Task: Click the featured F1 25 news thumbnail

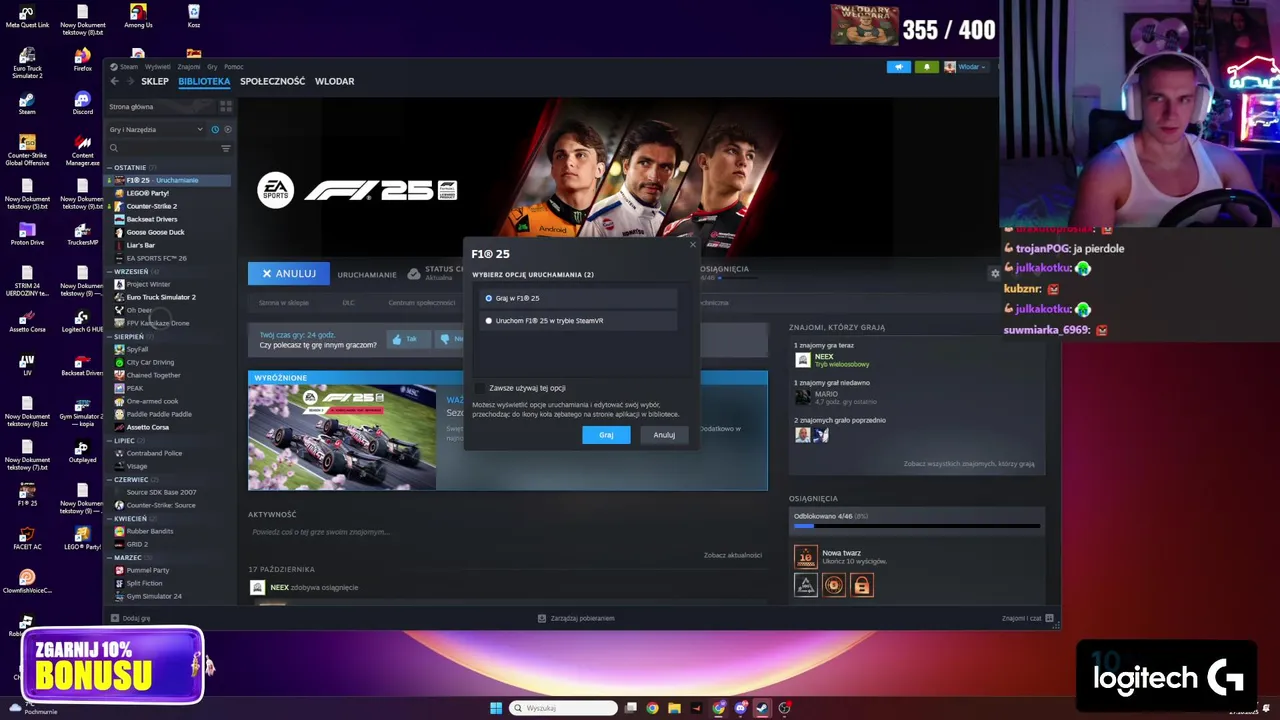Action: click(x=342, y=437)
